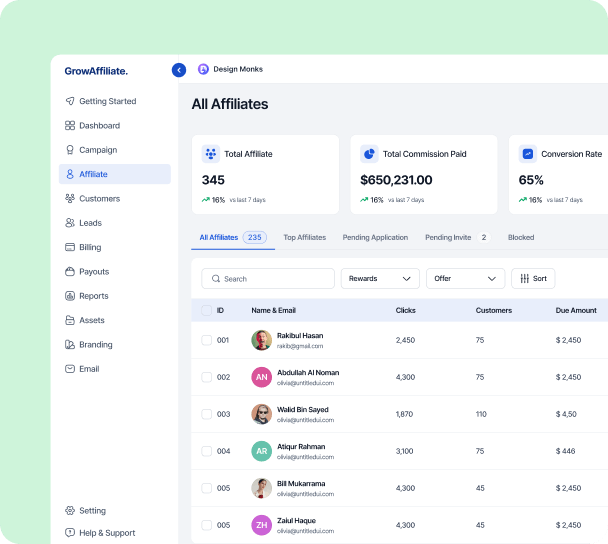Image resolution: width=608 pixels, height=544 pixels.
Task: Expand the Rewards dropdown filter
Action: [380, 279]
